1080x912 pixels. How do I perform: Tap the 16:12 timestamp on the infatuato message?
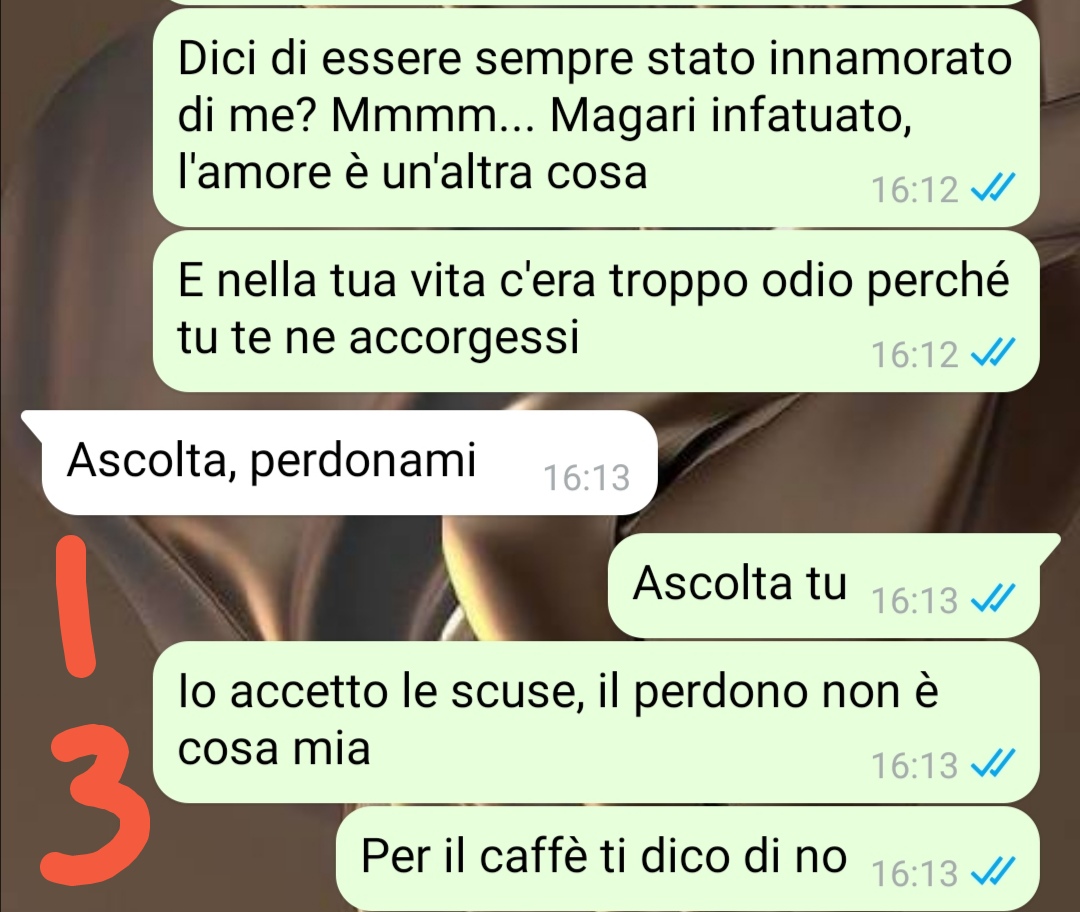click(x=915, y=189)
